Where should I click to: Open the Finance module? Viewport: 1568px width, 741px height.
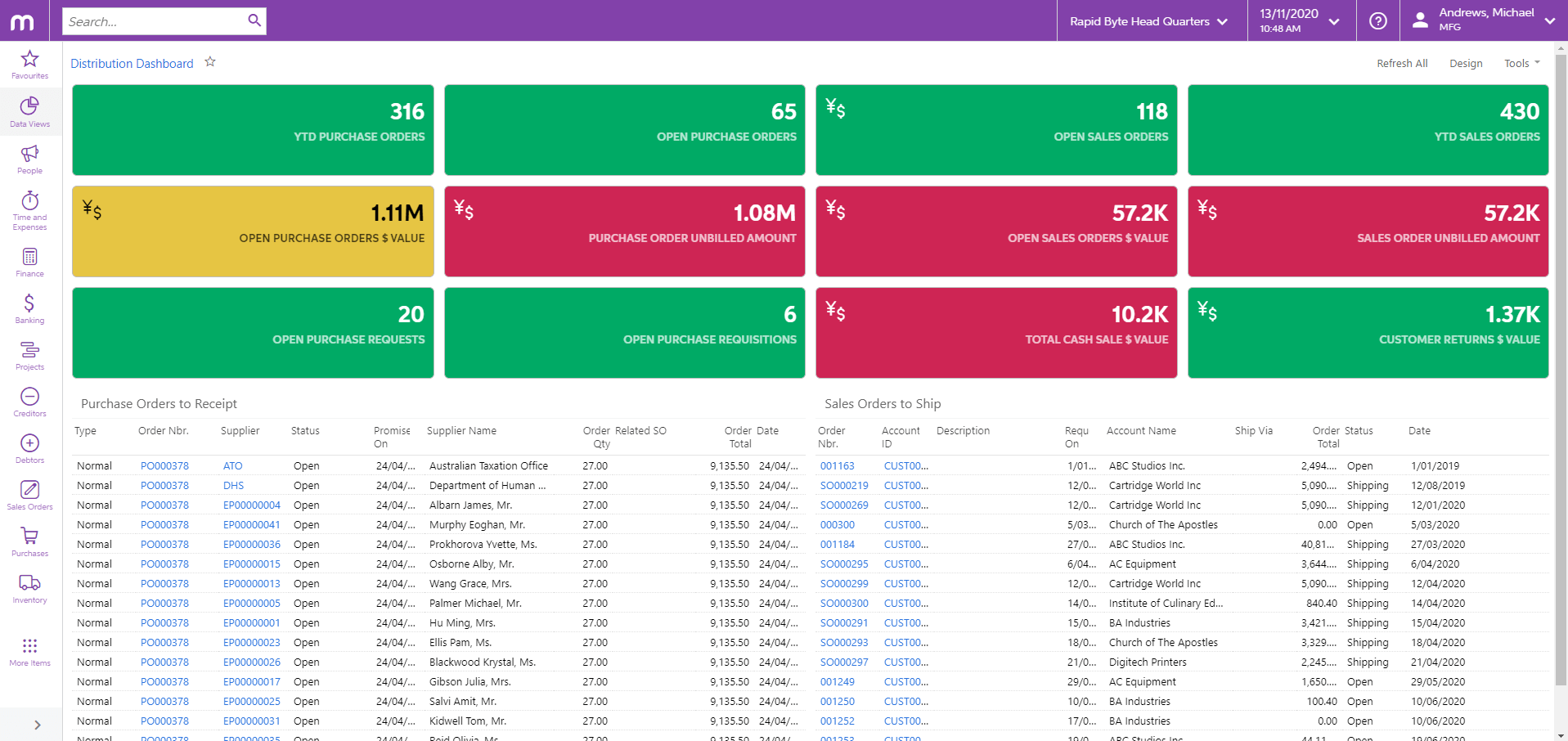(29, 262)
